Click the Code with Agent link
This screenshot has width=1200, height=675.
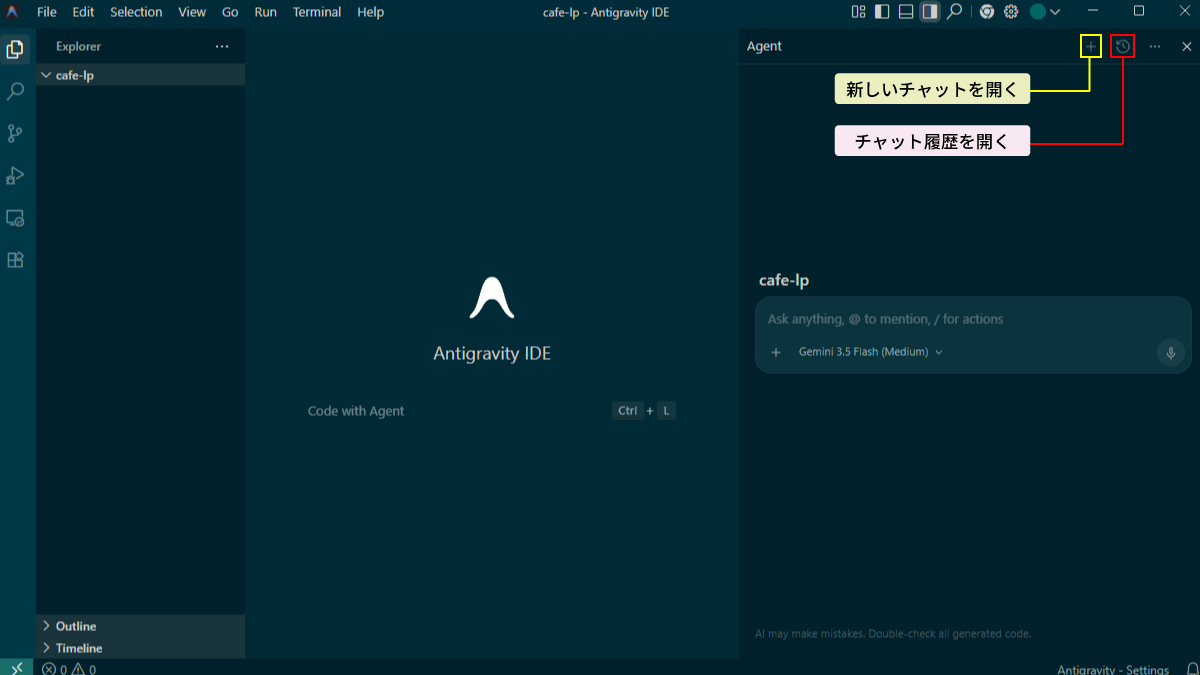pos(356,411)
